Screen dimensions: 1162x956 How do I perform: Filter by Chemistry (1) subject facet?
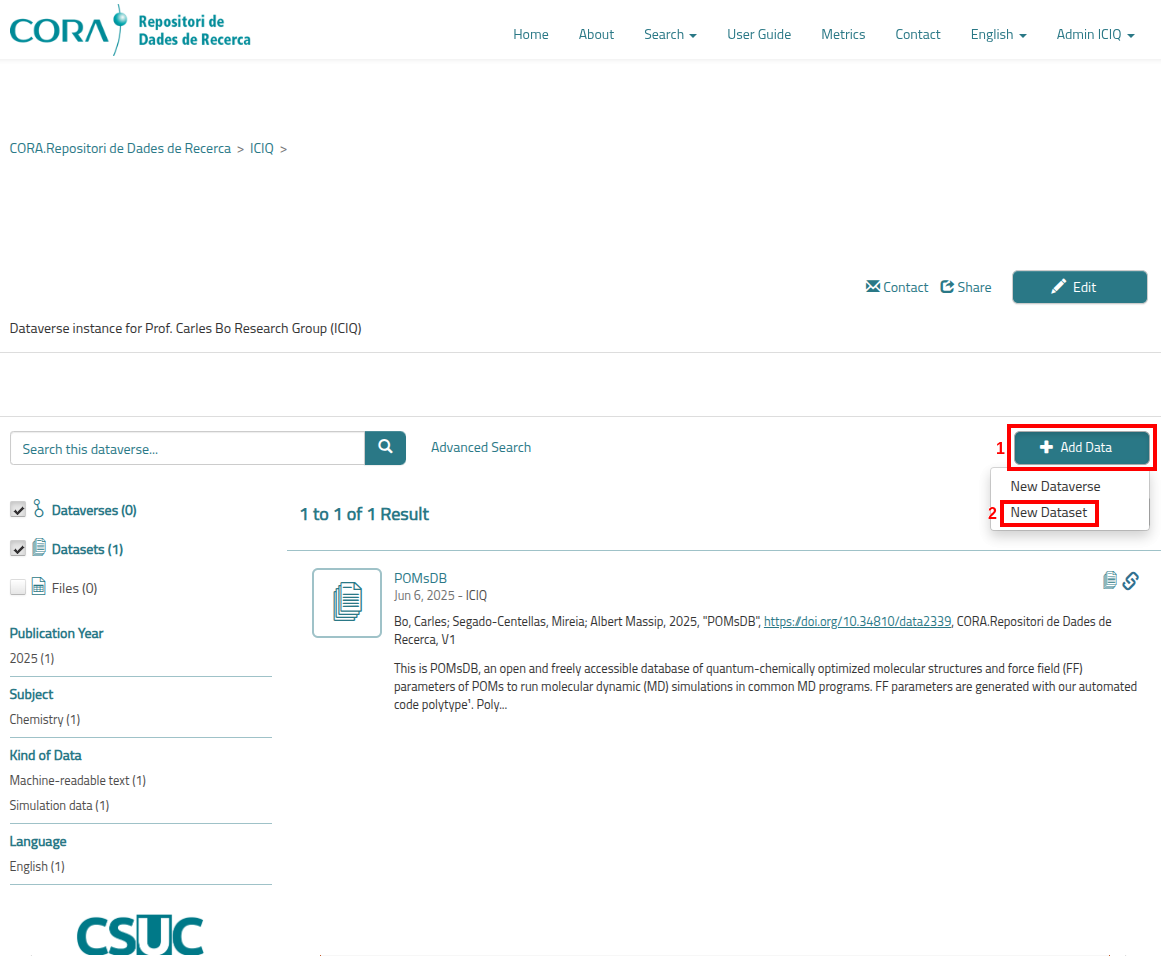45,720
